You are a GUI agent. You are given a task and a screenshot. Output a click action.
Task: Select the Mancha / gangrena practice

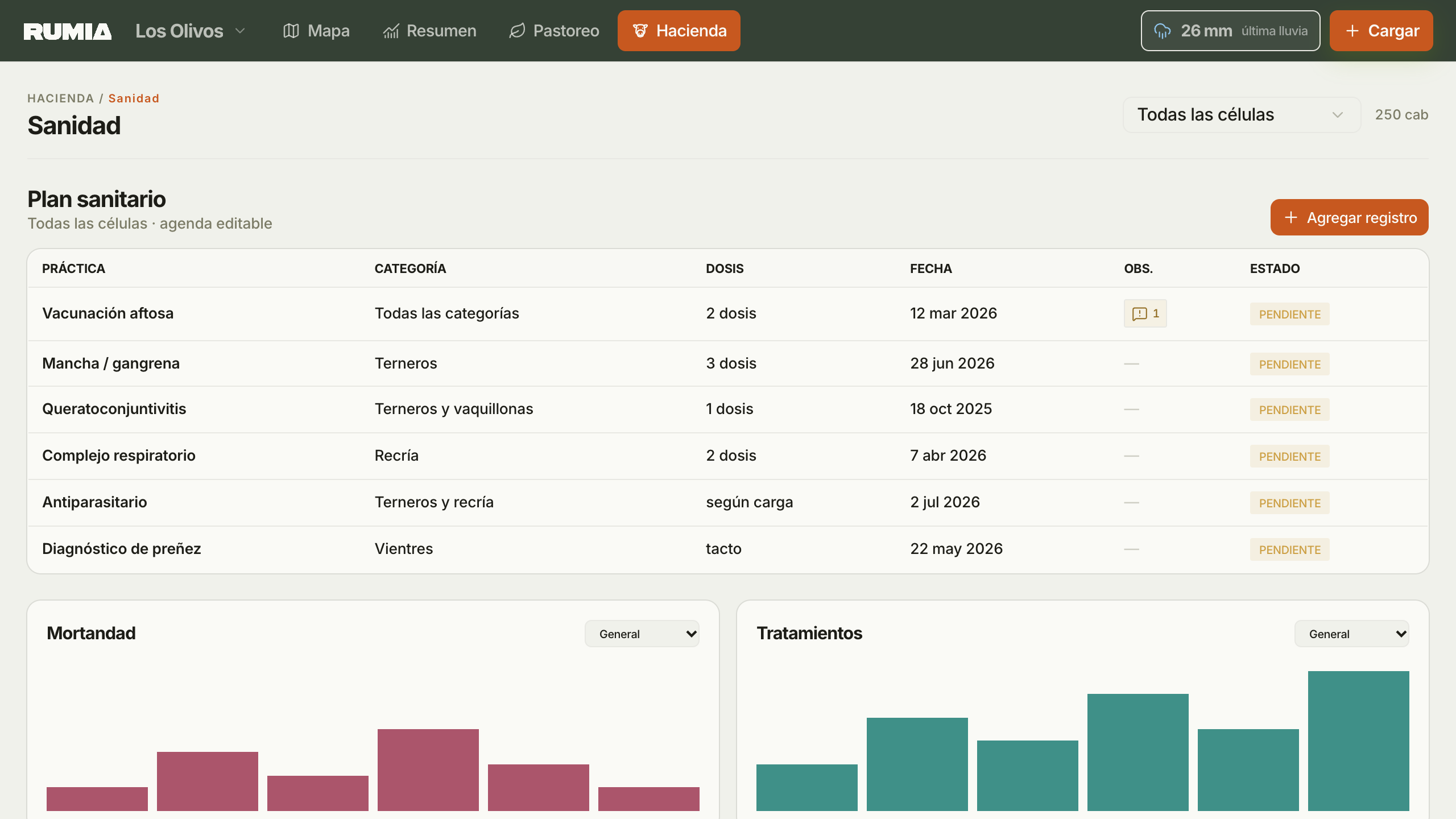point(111,363)
